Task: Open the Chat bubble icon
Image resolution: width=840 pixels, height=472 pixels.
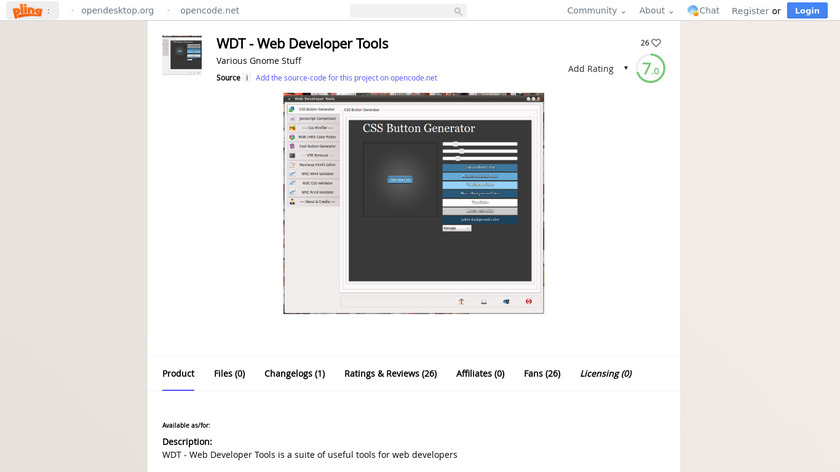Action: click(693, 11)
